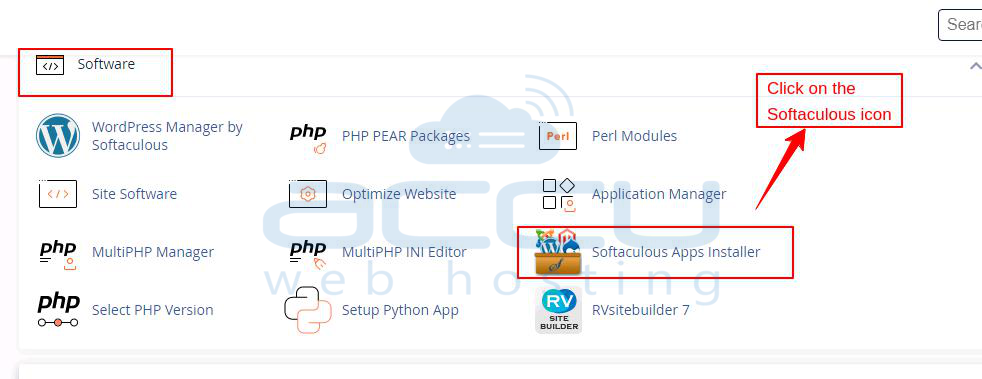
Task: Click the Software section code icon
Action: 49,65
